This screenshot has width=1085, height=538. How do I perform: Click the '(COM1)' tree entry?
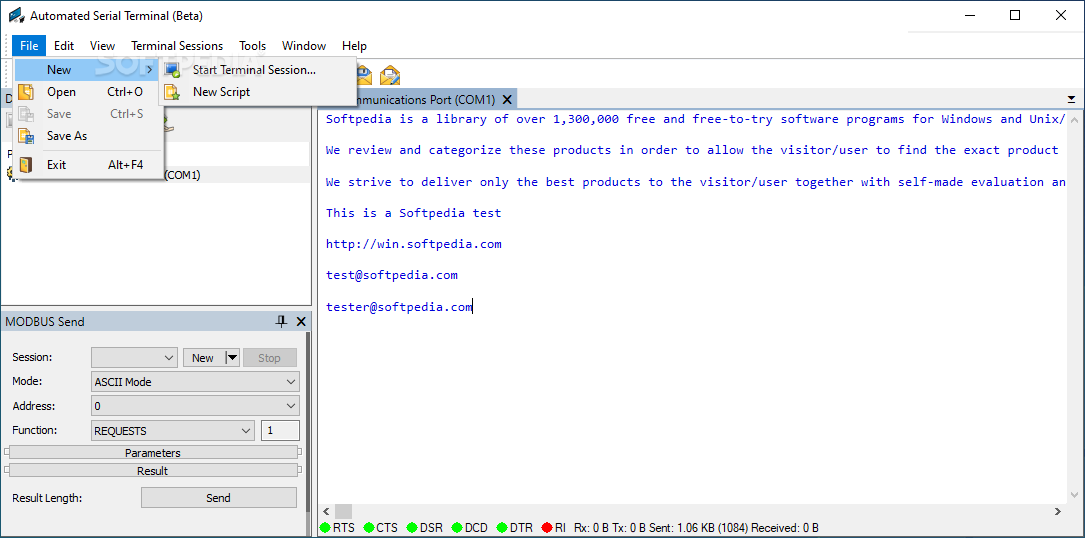pos(181,175)
